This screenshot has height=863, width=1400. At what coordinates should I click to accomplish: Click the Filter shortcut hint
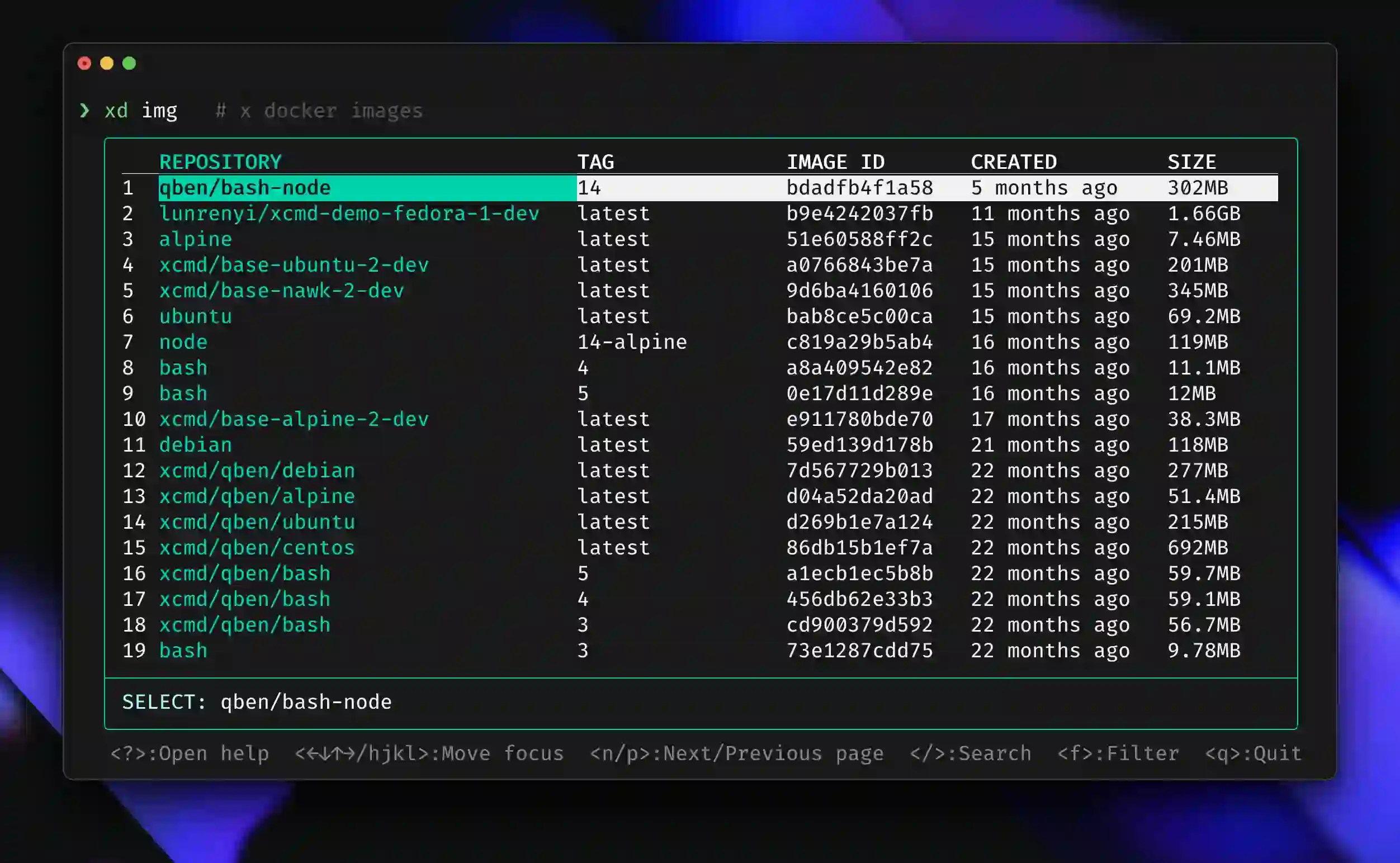(1118, 753)
